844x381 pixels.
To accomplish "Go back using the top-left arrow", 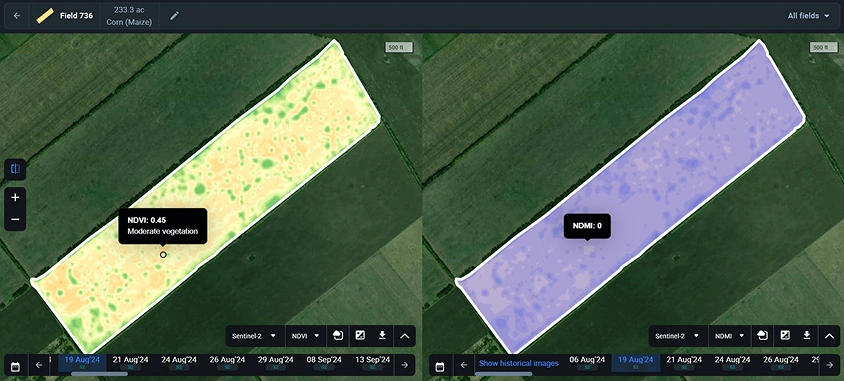I will coord(17,16).
